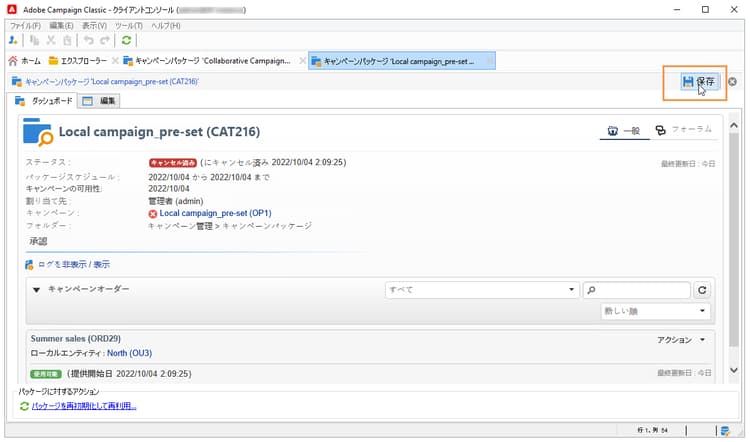Click the new user icon in toolbar
Viewport: 750px width, 442px height.
13,41
